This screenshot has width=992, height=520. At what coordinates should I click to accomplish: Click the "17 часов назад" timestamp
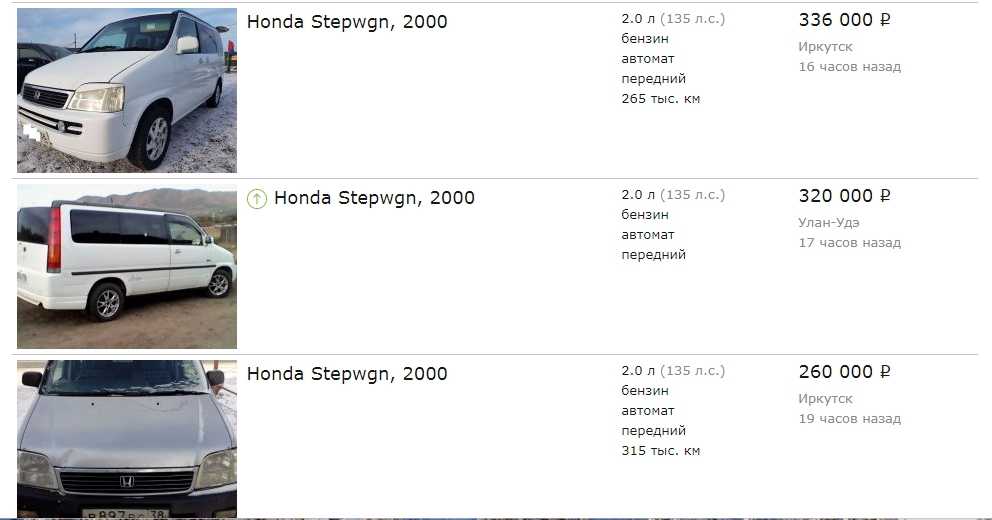coord(849,243)
